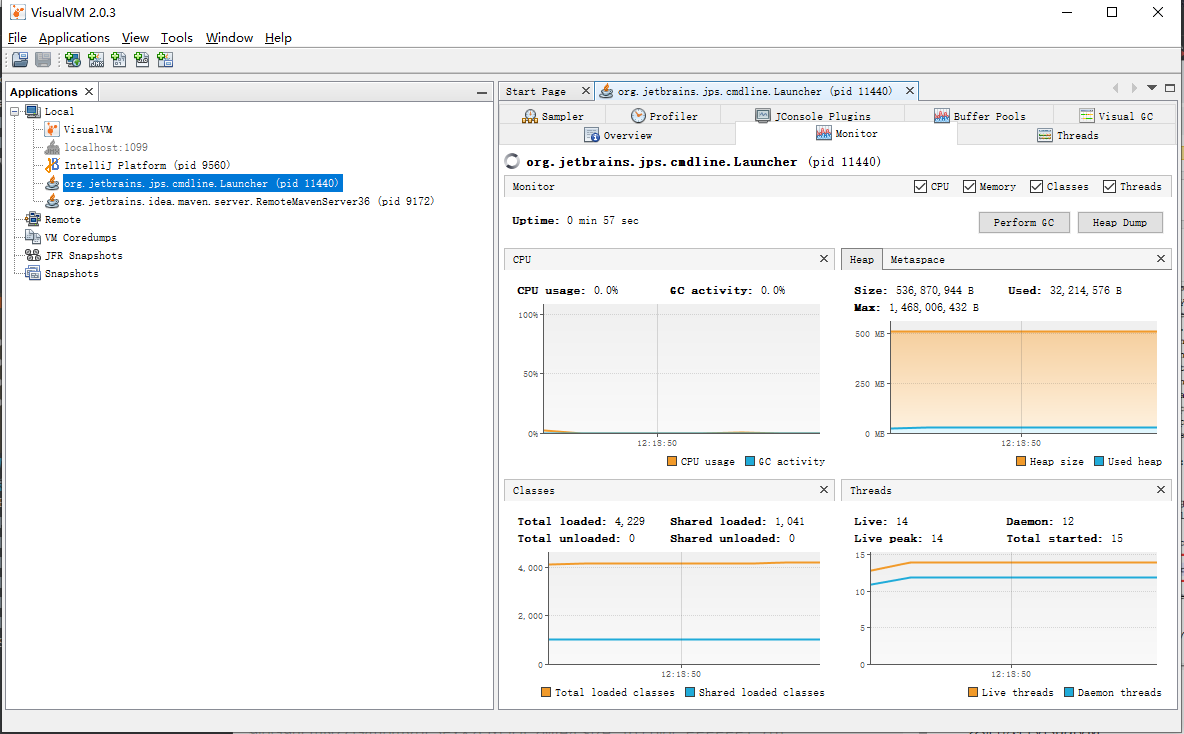Switch to the upper Threads tab
Viewport: 1184px width, 734px height.
point(1067,135)
